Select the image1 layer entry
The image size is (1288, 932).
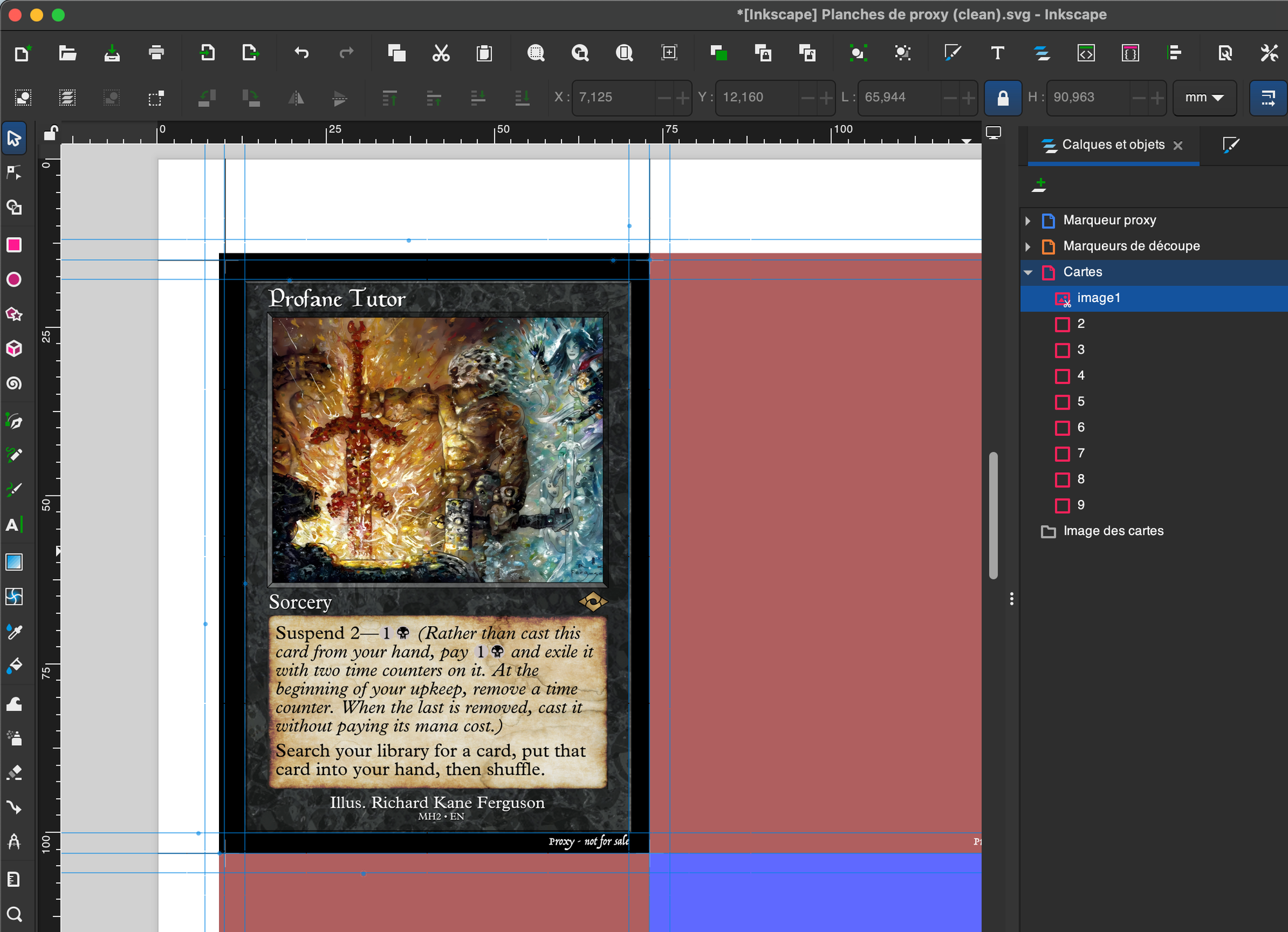pos(1099,298)
